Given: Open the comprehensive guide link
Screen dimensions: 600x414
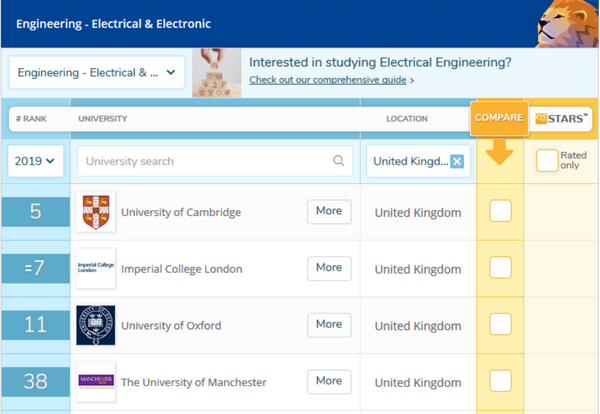Looking at the screenshot, I should (329, 80).
